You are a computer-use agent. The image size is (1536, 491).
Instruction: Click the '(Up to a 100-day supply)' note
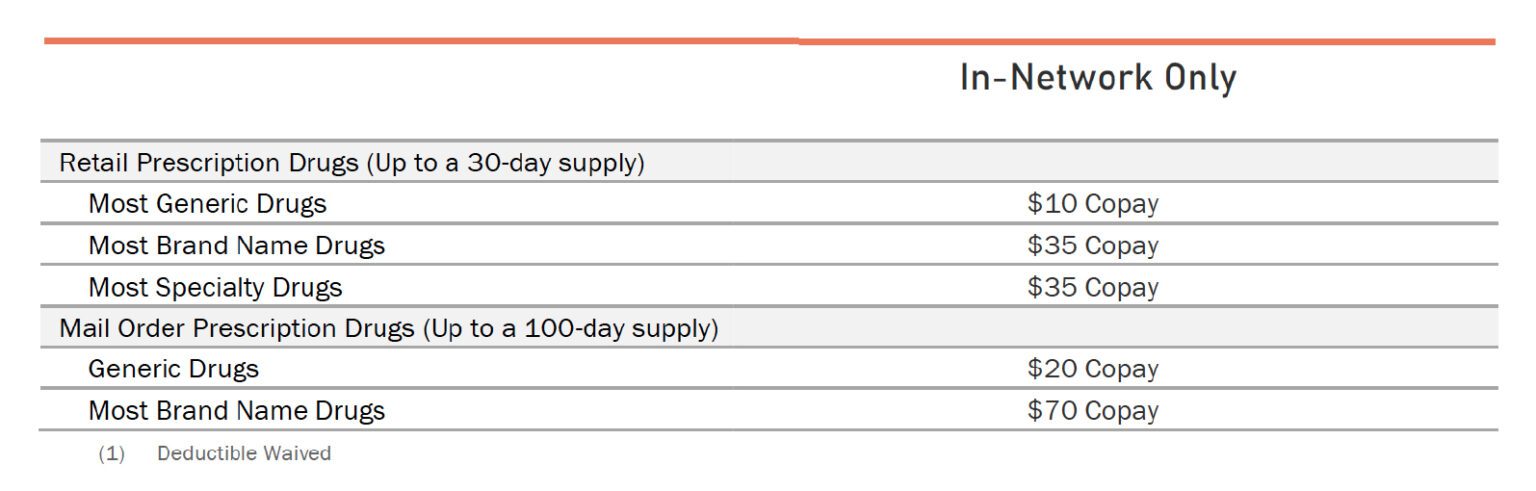coord(570,328)
